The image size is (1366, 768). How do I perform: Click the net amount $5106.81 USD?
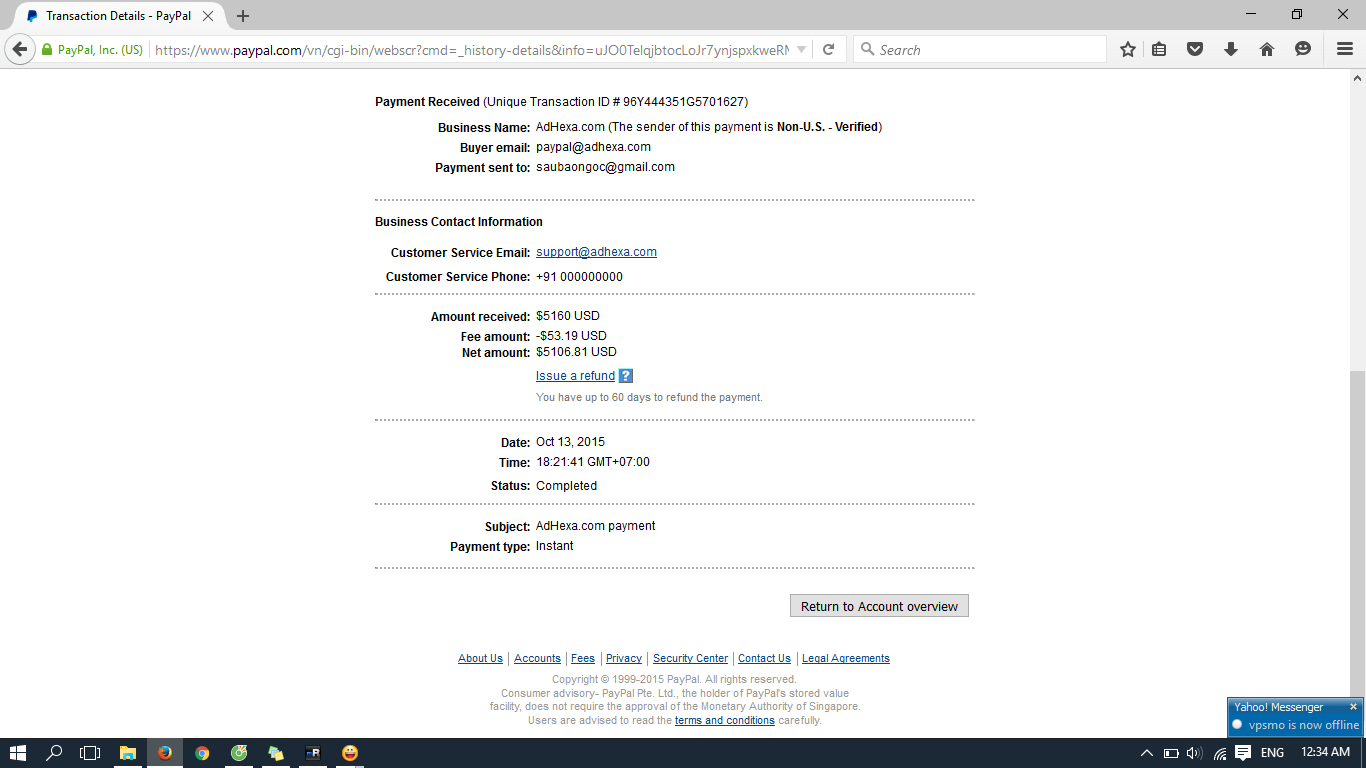(576, 352)
